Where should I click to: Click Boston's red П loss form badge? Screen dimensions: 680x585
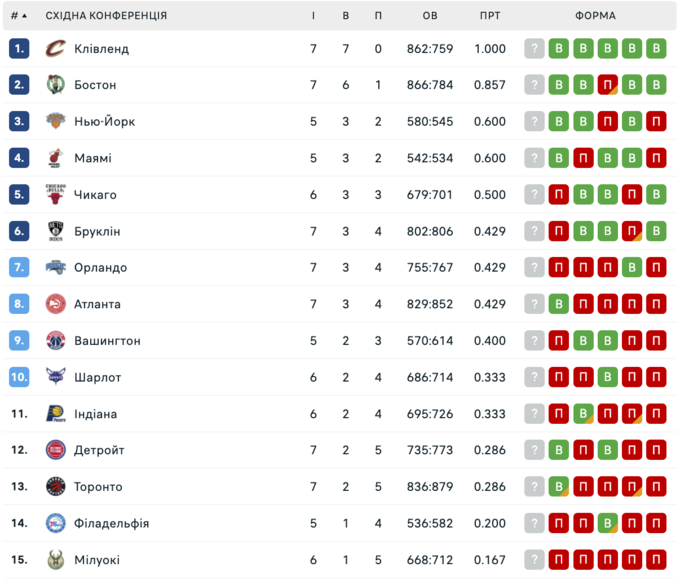[x=607, y=85]
